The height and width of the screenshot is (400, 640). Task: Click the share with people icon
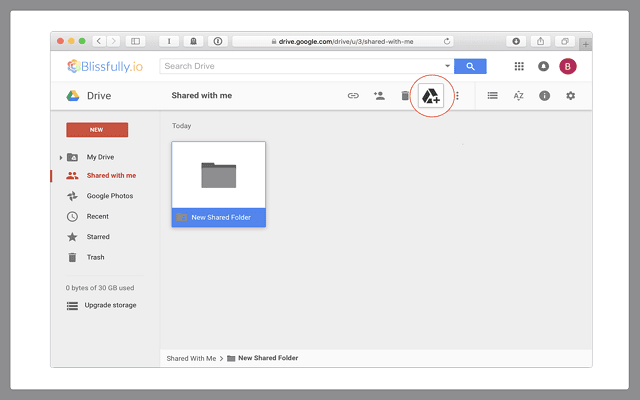(379, 96)
